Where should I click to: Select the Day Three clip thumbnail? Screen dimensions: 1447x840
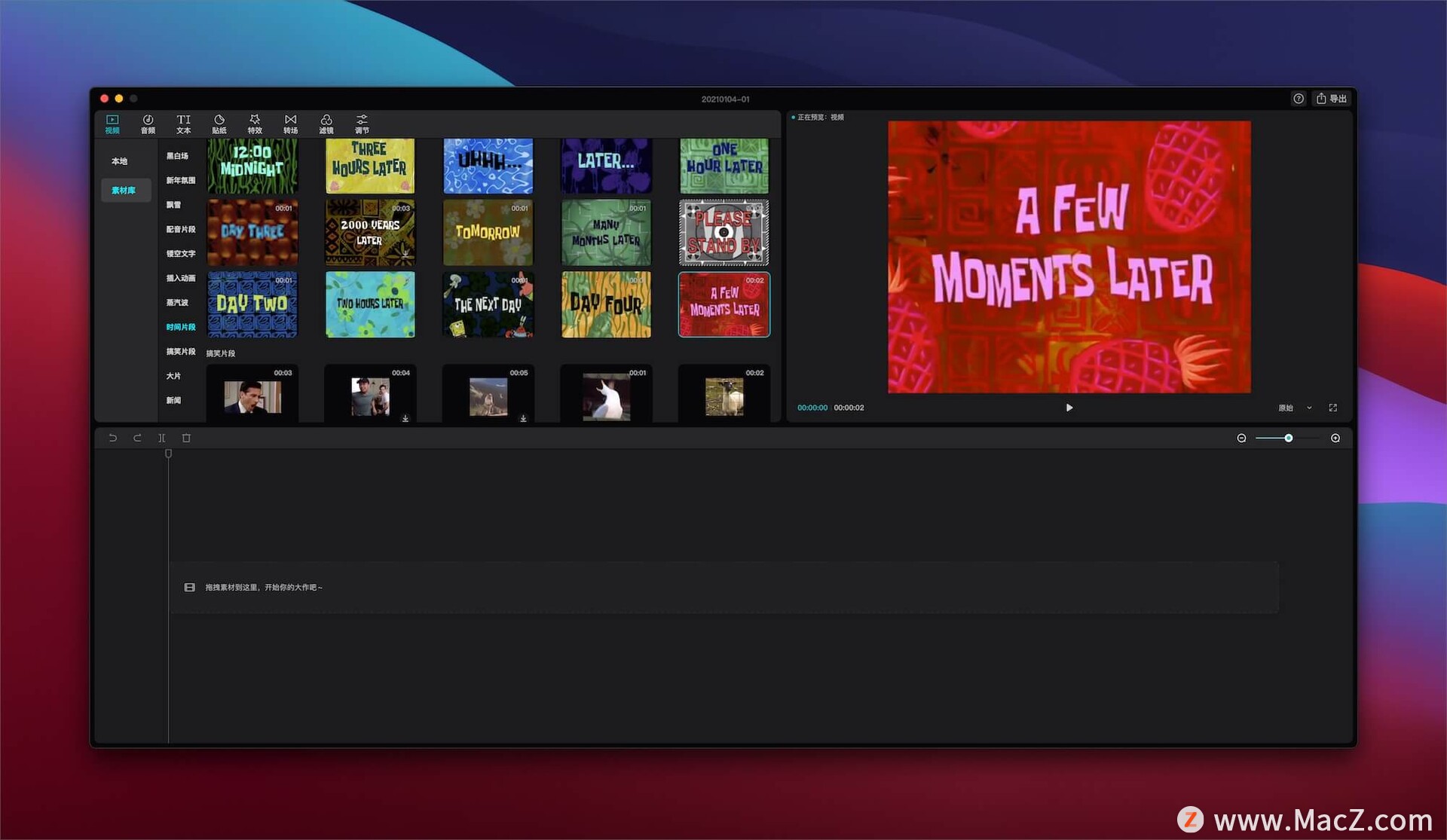click(x=252, y=232)
